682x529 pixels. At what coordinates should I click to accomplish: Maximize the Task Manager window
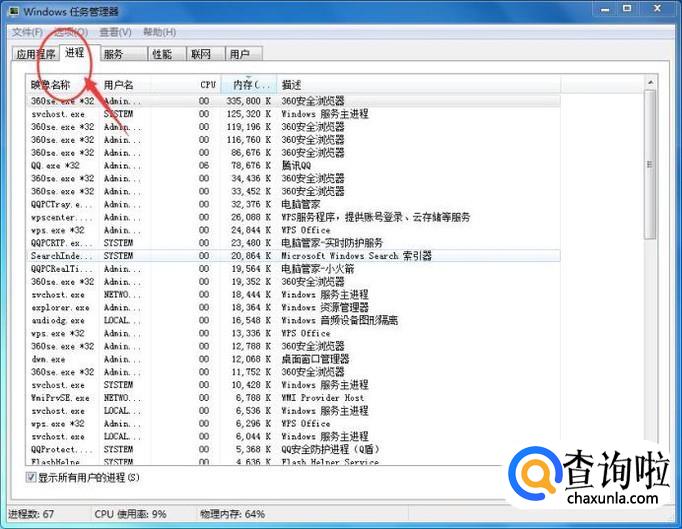[627, 9]
